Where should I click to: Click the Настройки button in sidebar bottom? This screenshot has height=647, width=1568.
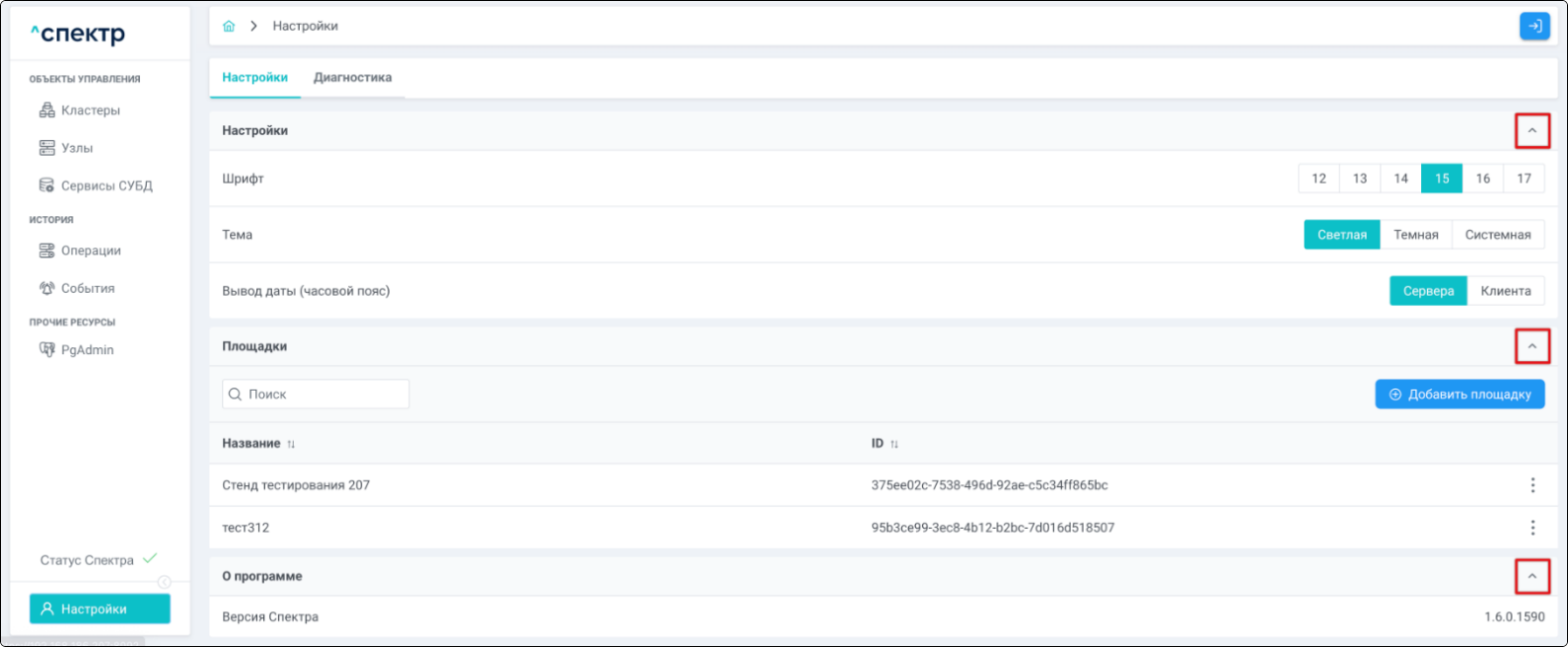pyautogui.click(x=99, y=609)
